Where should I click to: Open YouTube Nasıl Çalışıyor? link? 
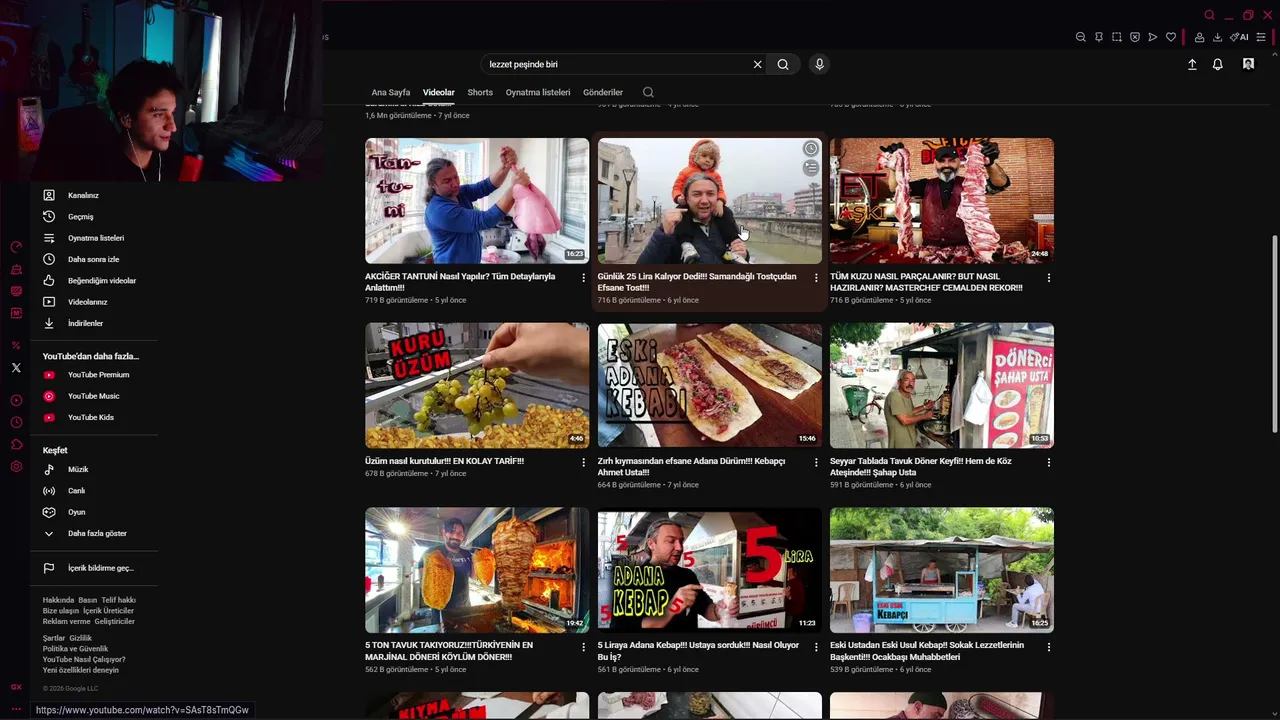point(84,660)
